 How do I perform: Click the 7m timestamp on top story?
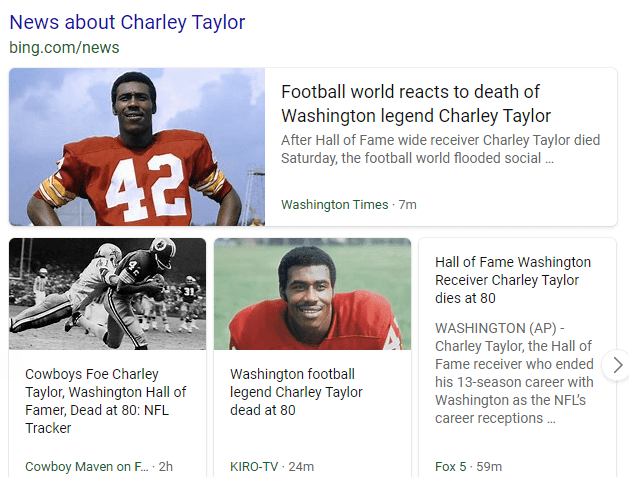pos(407,205)
